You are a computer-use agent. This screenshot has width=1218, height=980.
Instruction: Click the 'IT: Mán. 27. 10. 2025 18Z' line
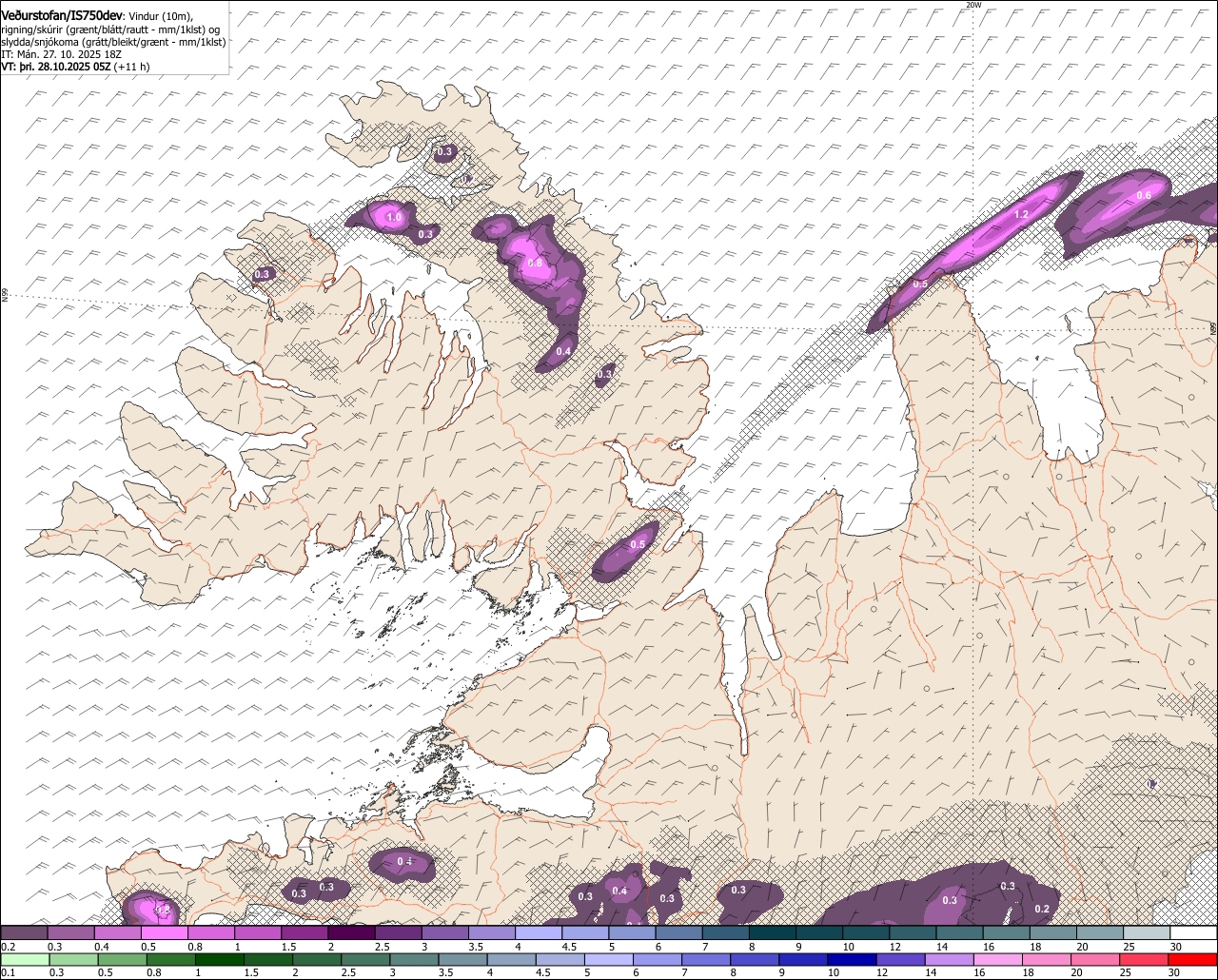(x=61, y=55)
